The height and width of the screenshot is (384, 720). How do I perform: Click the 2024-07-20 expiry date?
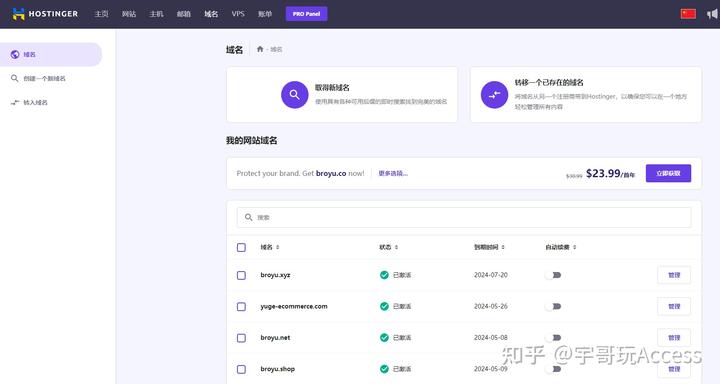(x=491, y=275)
